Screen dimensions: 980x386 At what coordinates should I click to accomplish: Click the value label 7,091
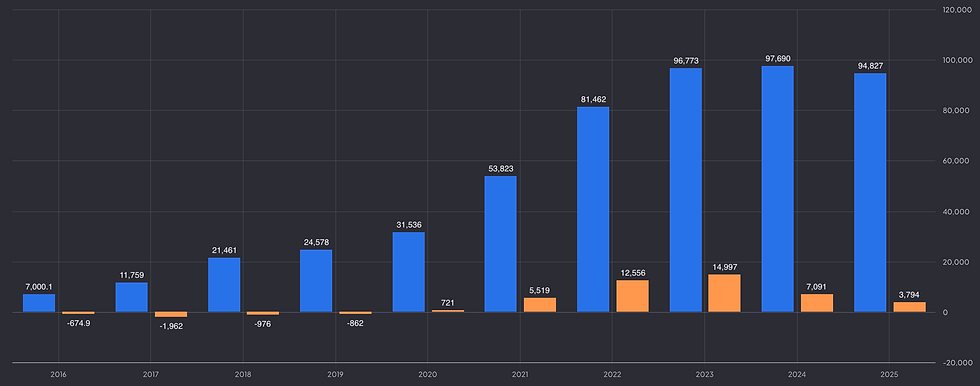[x=817, y=287]
